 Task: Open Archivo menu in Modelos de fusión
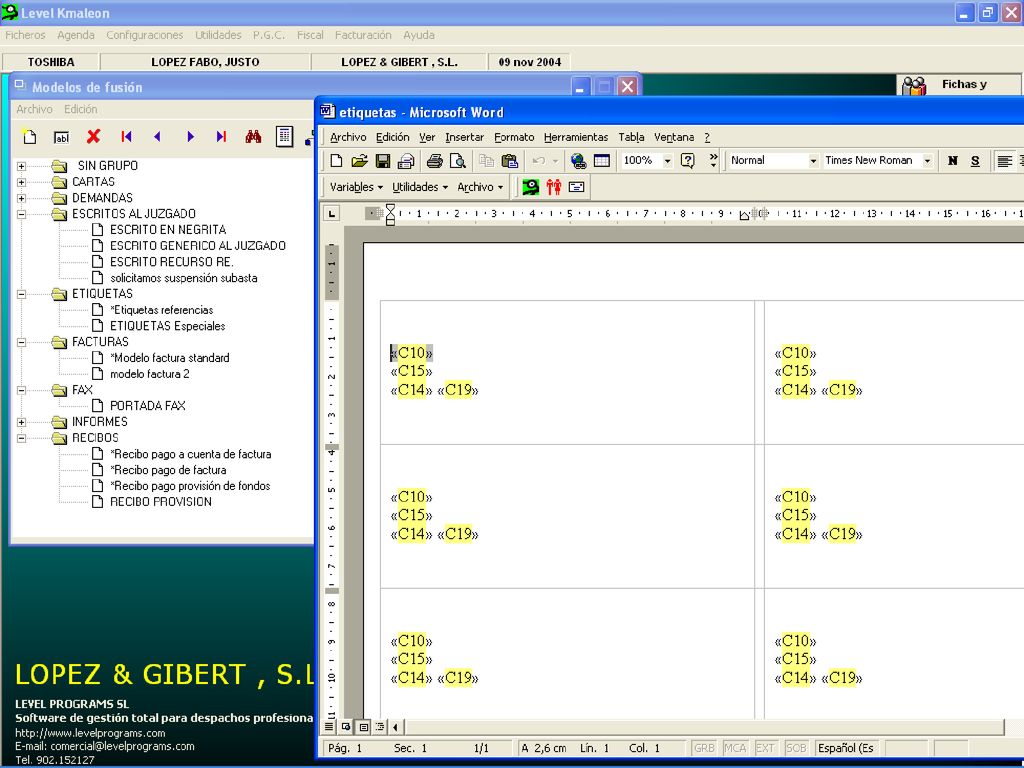(x=35, y=109)
